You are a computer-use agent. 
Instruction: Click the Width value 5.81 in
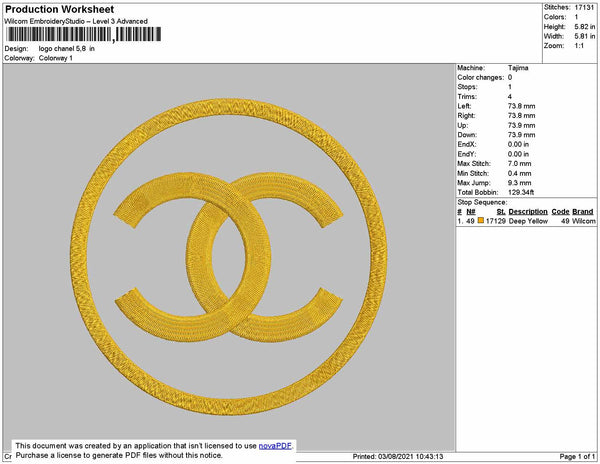[x=585, y=36]
